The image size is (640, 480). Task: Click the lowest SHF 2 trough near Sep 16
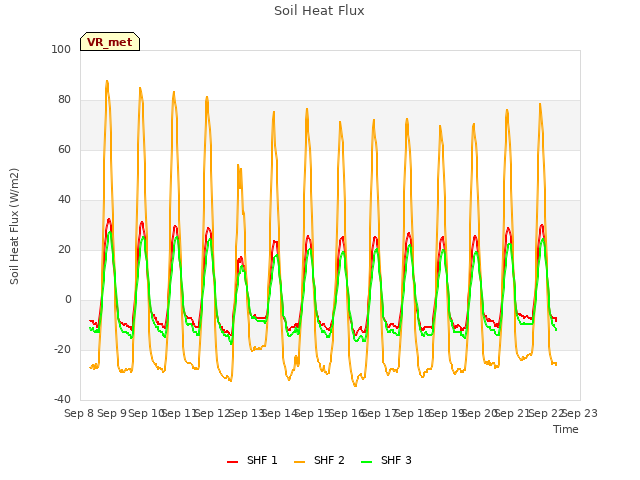tap(355, 385)
